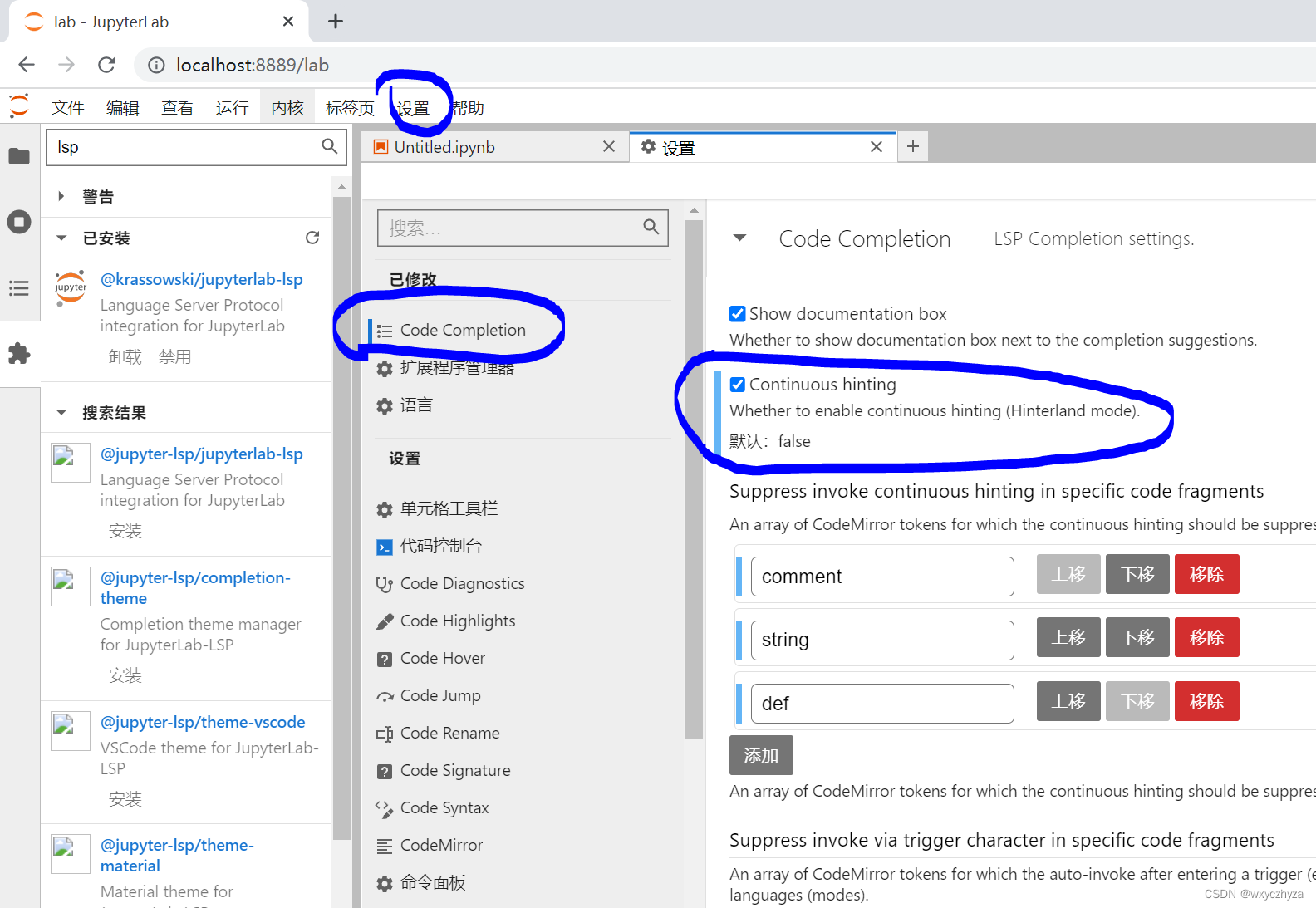The image size is (1316, 908).
Task: Click the def token text field
Action: point(882,704)
